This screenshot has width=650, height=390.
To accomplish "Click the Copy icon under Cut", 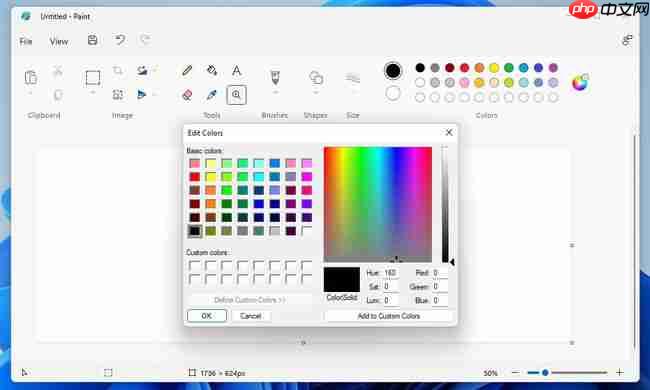I will pyautogui.click(x=58, y=95).
